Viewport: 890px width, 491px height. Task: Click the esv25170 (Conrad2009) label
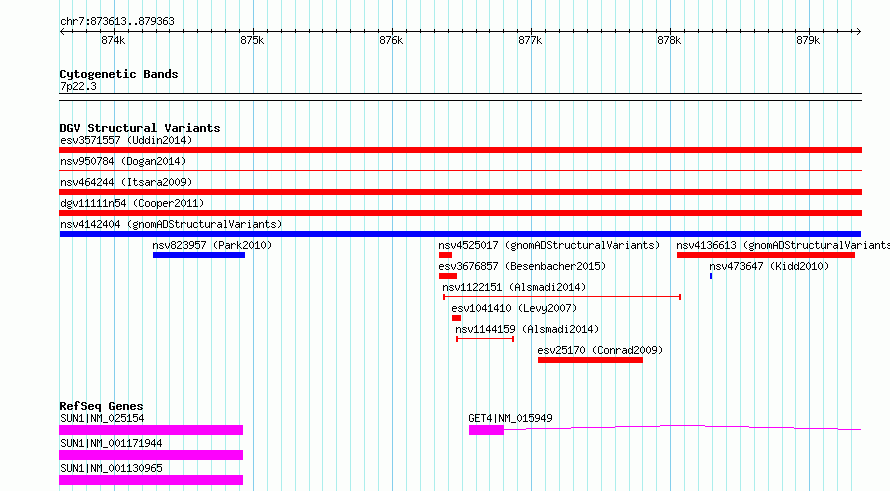coord(601,350)
